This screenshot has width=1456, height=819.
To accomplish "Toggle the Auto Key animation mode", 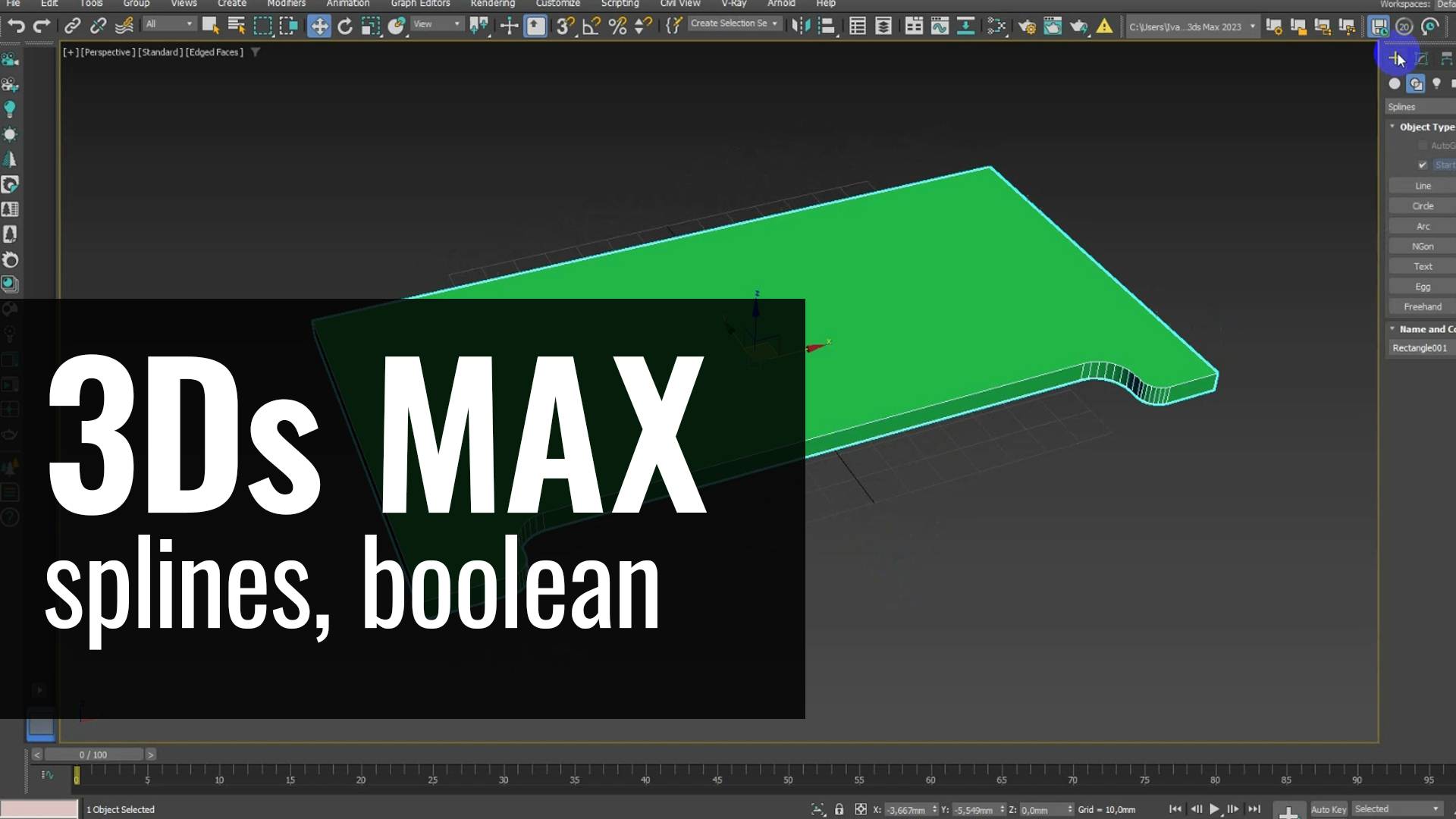I will (x=1329, y=809).
